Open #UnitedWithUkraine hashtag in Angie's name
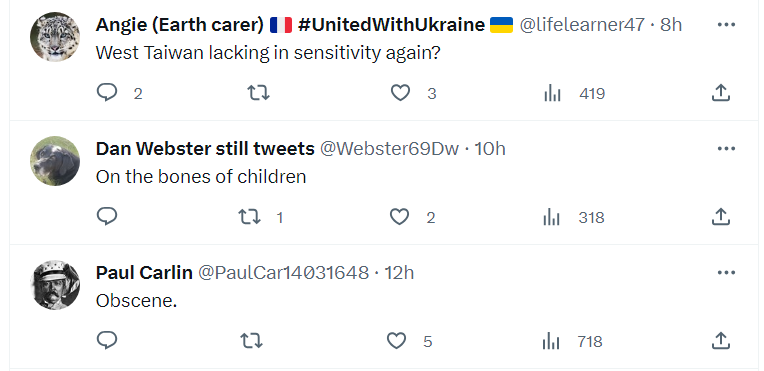Viewport: 764px width, 371px height. (x=391, y=24)
